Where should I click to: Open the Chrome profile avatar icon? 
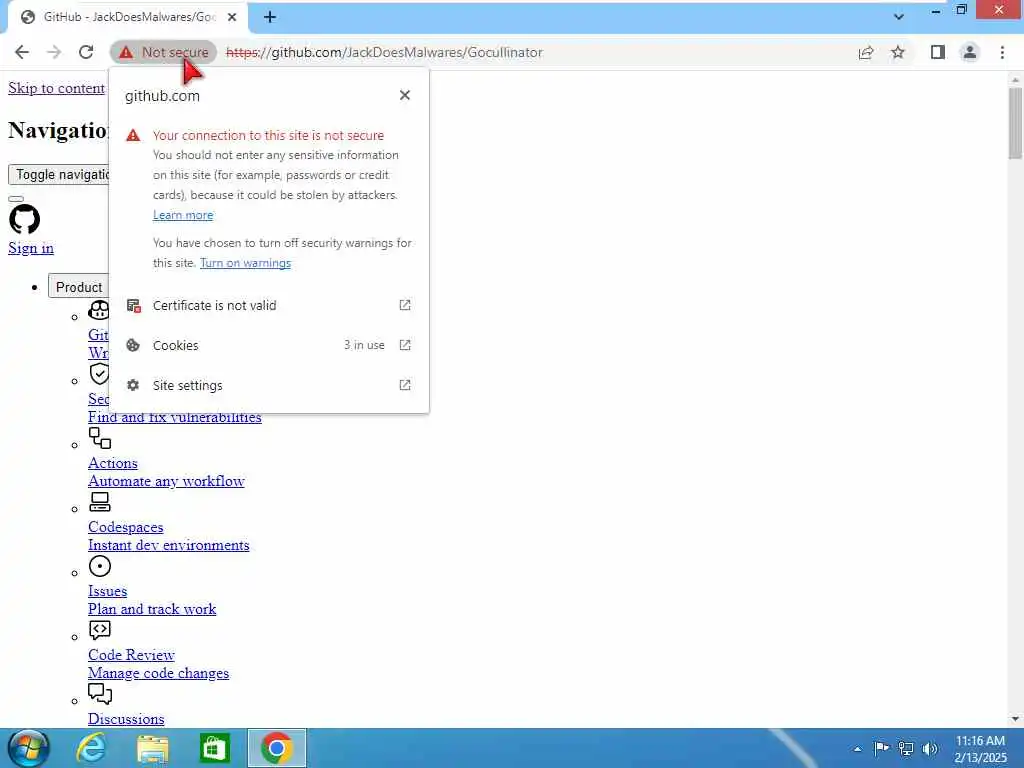pos(970,52)
